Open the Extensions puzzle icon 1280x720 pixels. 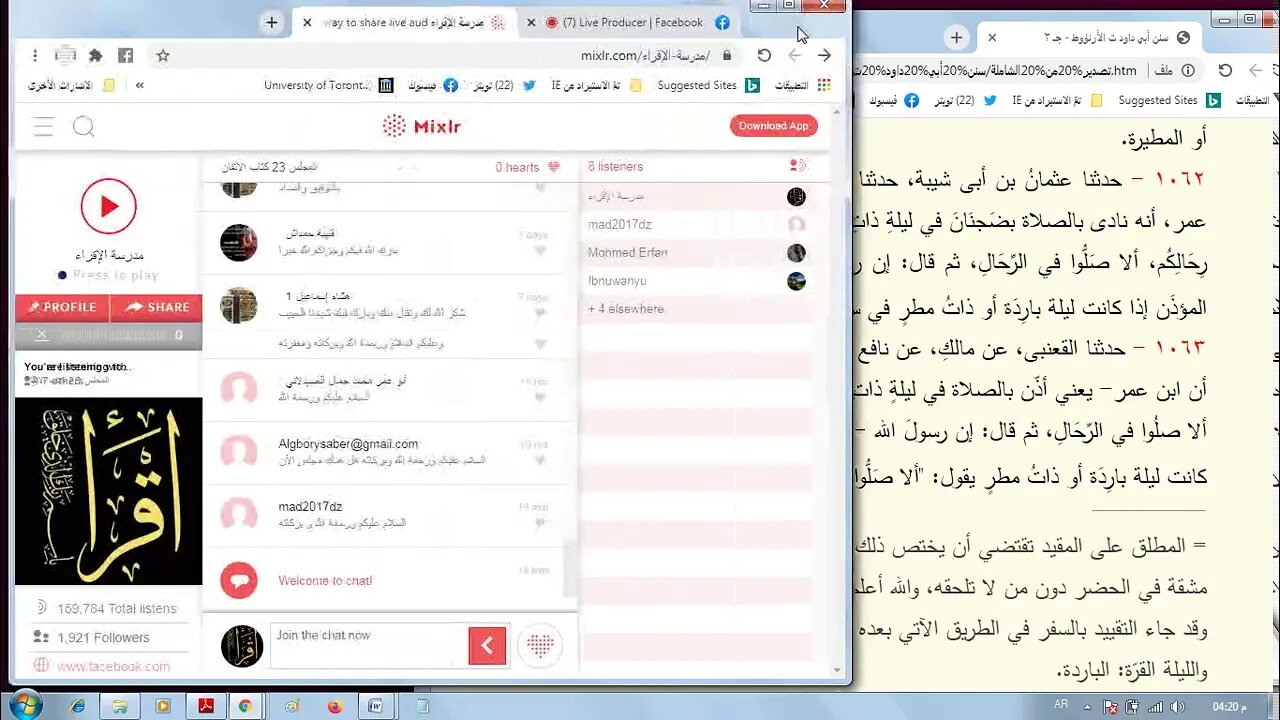96,55
